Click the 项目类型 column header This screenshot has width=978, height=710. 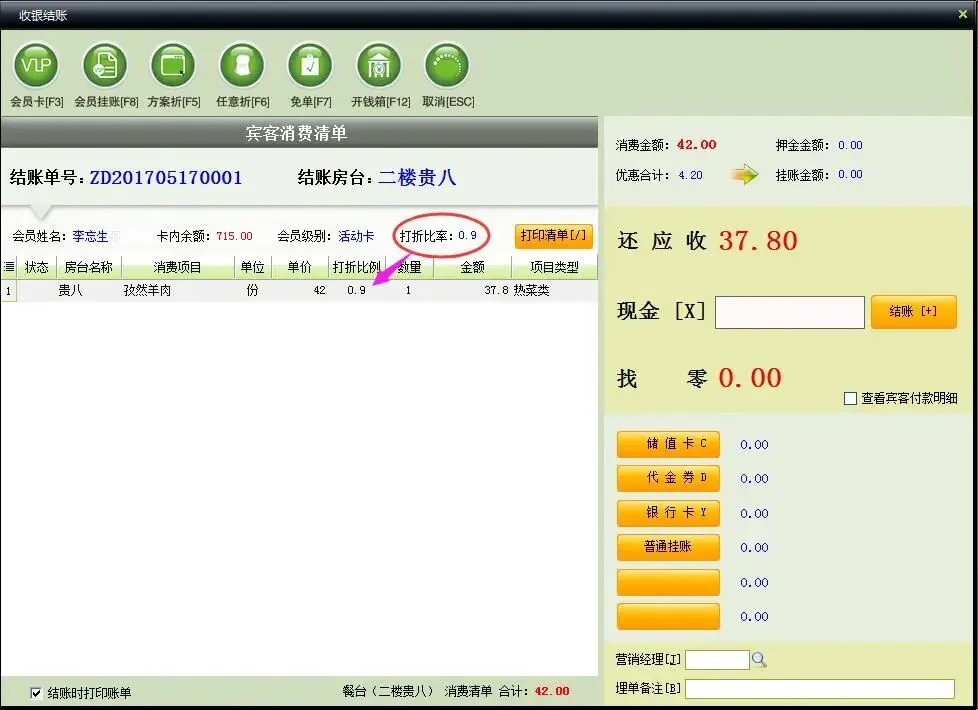pyautogui.click(x=554, y=267)
